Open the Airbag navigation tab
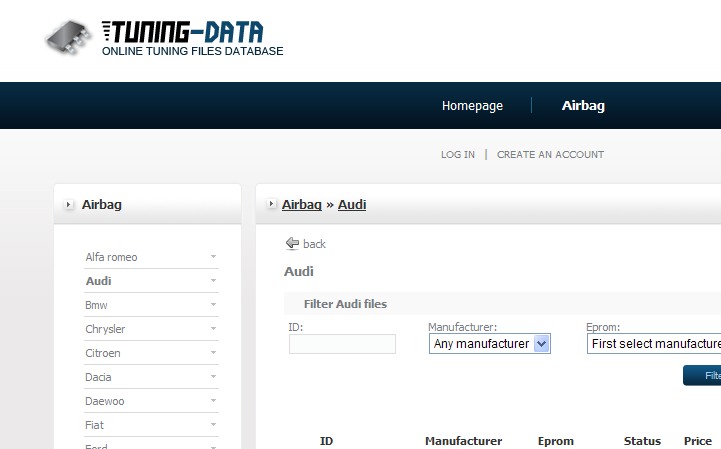The image size is (721, 449). coord(583,106)
